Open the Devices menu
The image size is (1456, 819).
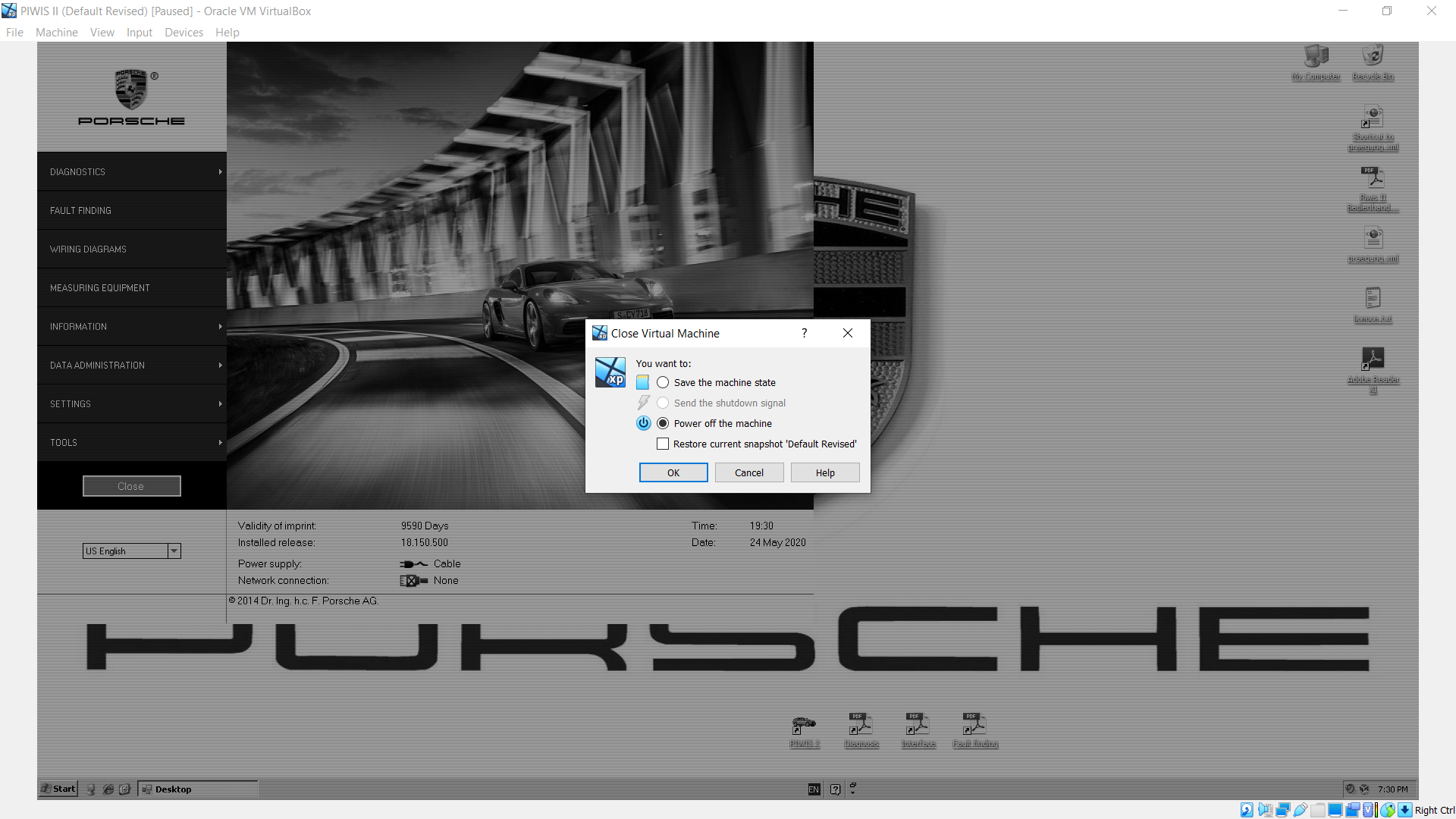coord(184,33)
